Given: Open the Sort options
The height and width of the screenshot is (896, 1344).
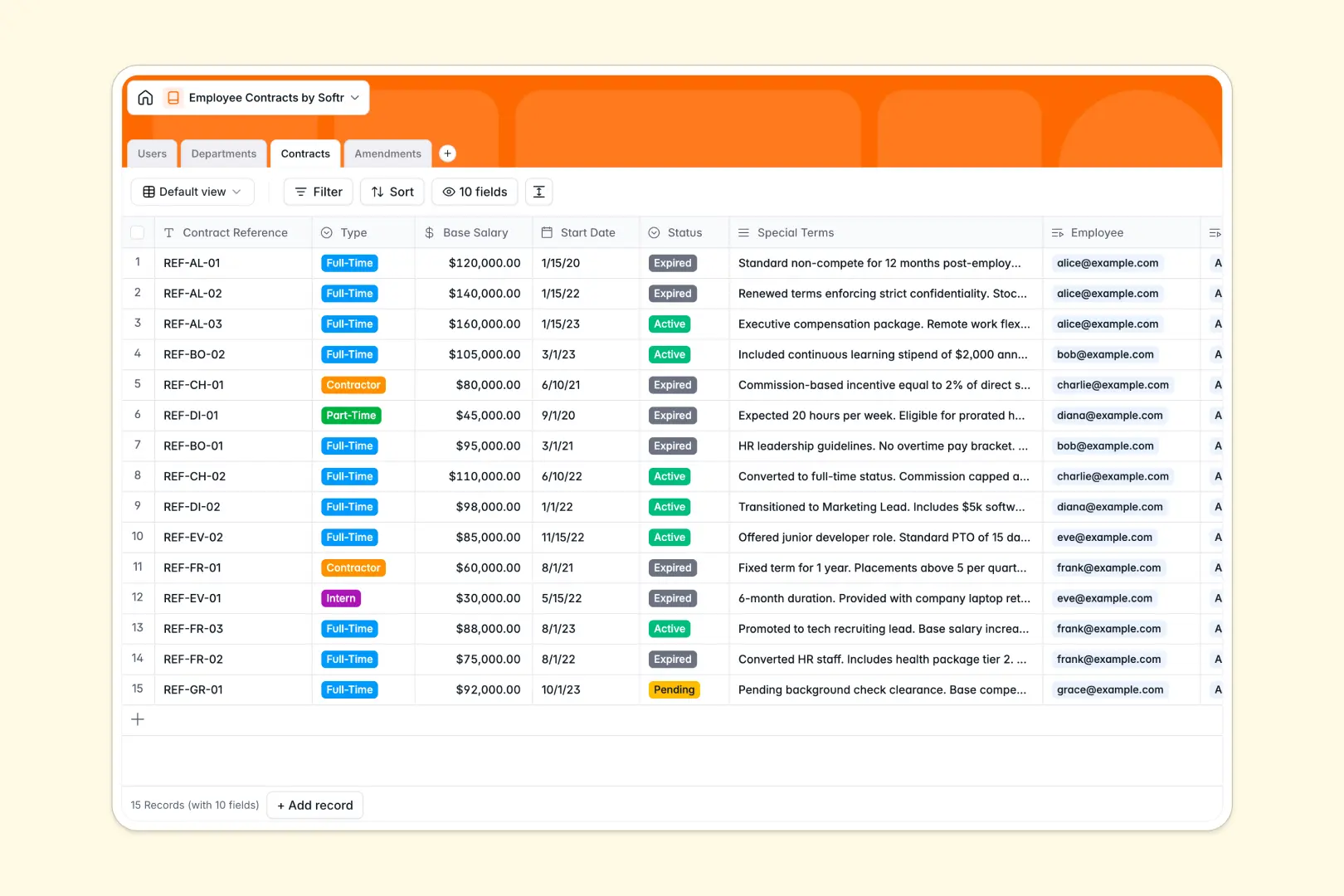Looking at the screenshot, I should [x=392, y=192].
